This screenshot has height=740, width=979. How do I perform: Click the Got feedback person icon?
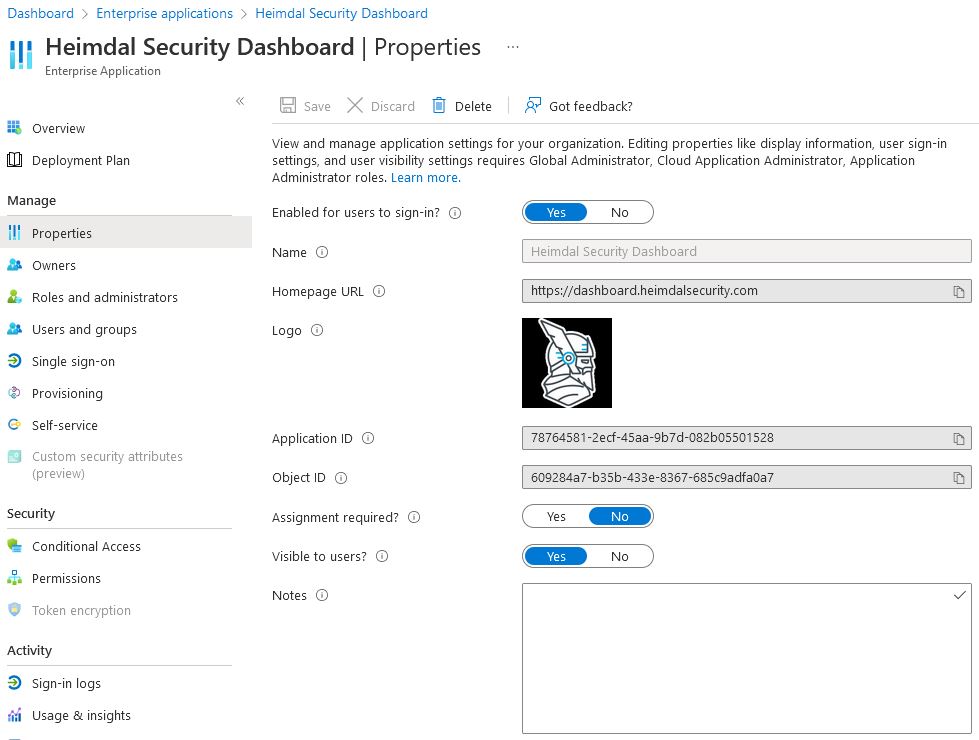(533, 105)
